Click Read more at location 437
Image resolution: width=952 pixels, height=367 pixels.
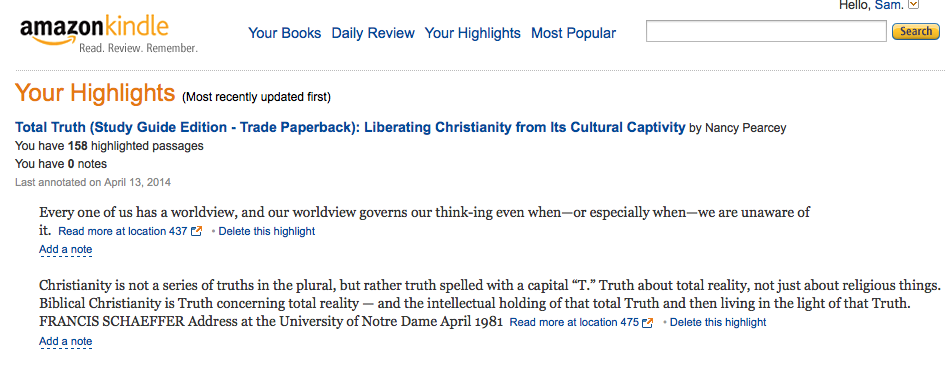[123, 232]
